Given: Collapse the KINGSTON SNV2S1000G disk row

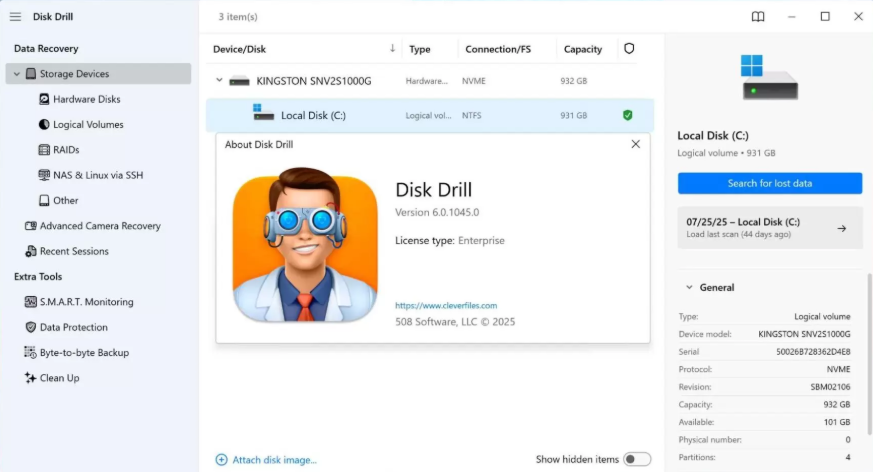Looking at the screenshot, I should (x=219, y=80).
